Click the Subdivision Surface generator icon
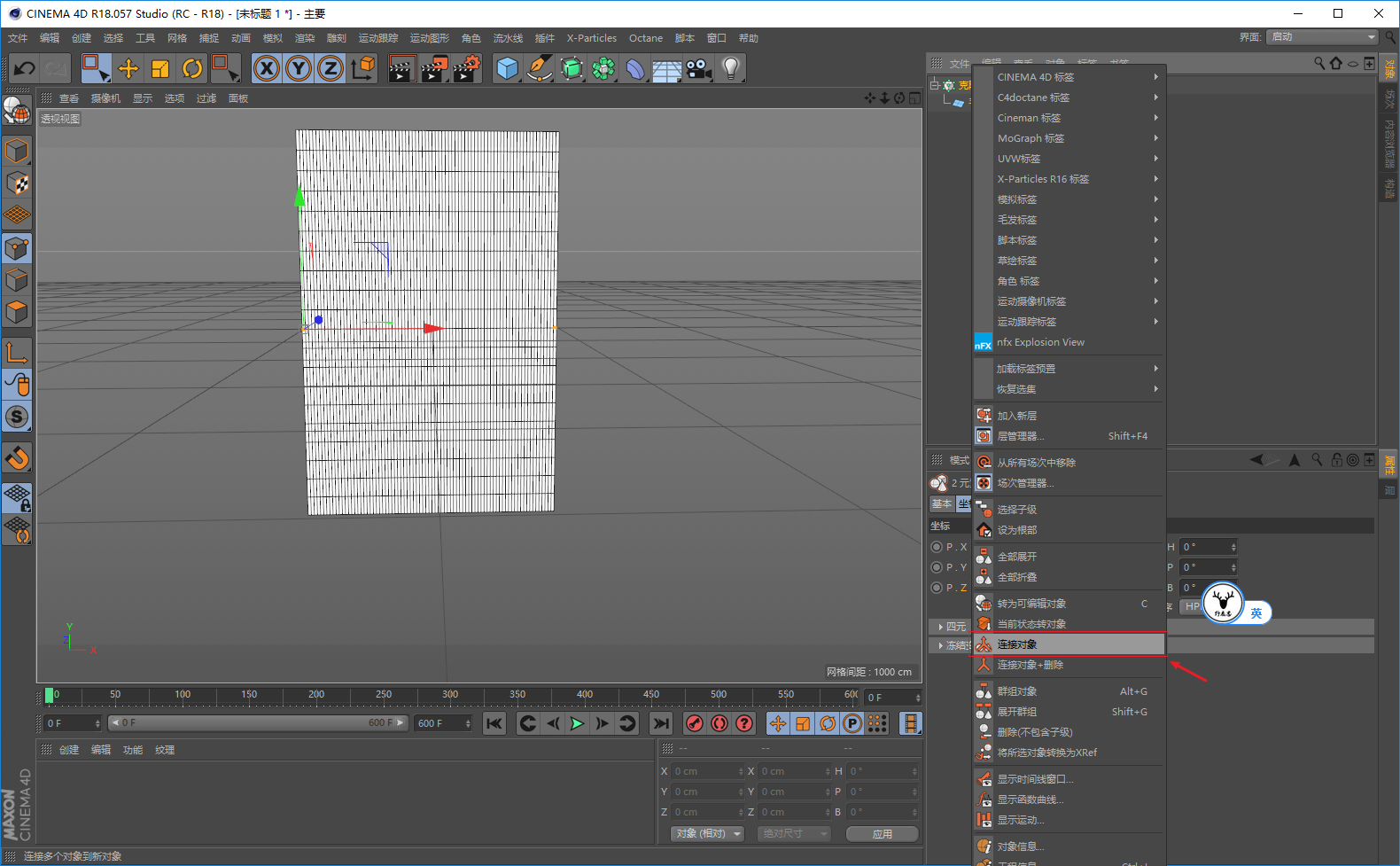The width and height of the screenshot is (1400, 866). pyautogui.click(x=572, y=68)
